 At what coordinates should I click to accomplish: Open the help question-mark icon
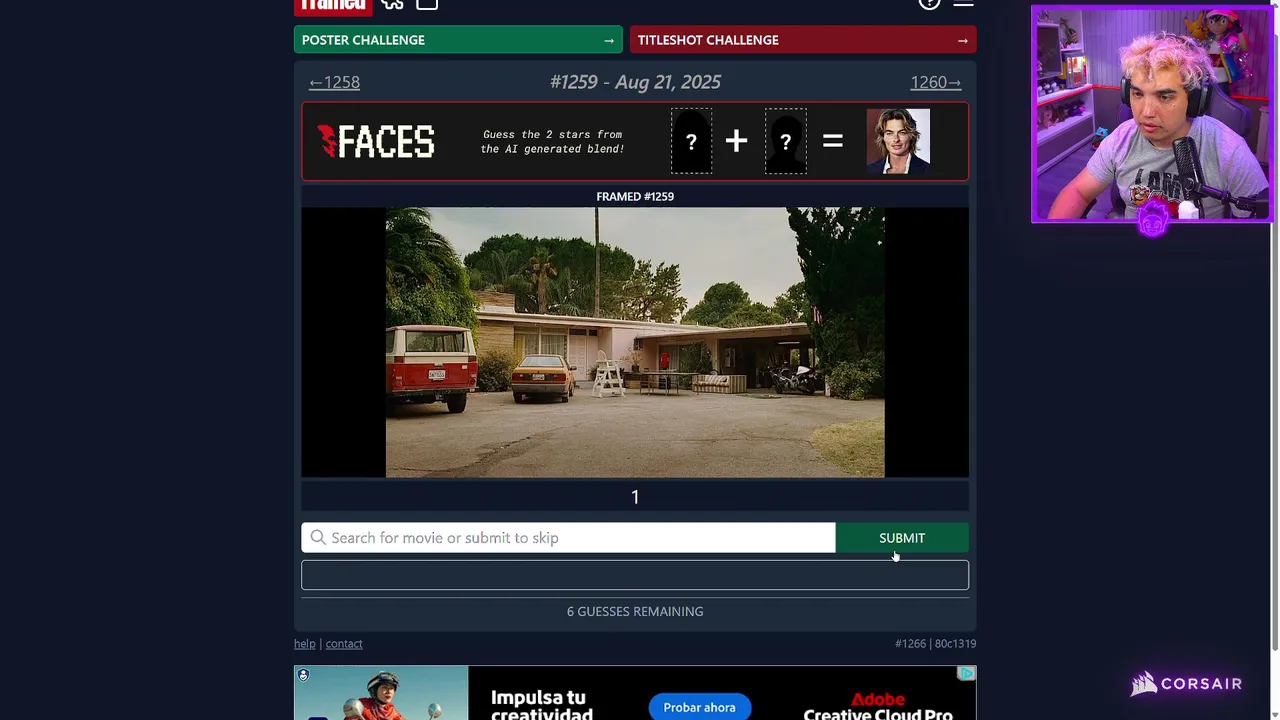tap(929, 4)
